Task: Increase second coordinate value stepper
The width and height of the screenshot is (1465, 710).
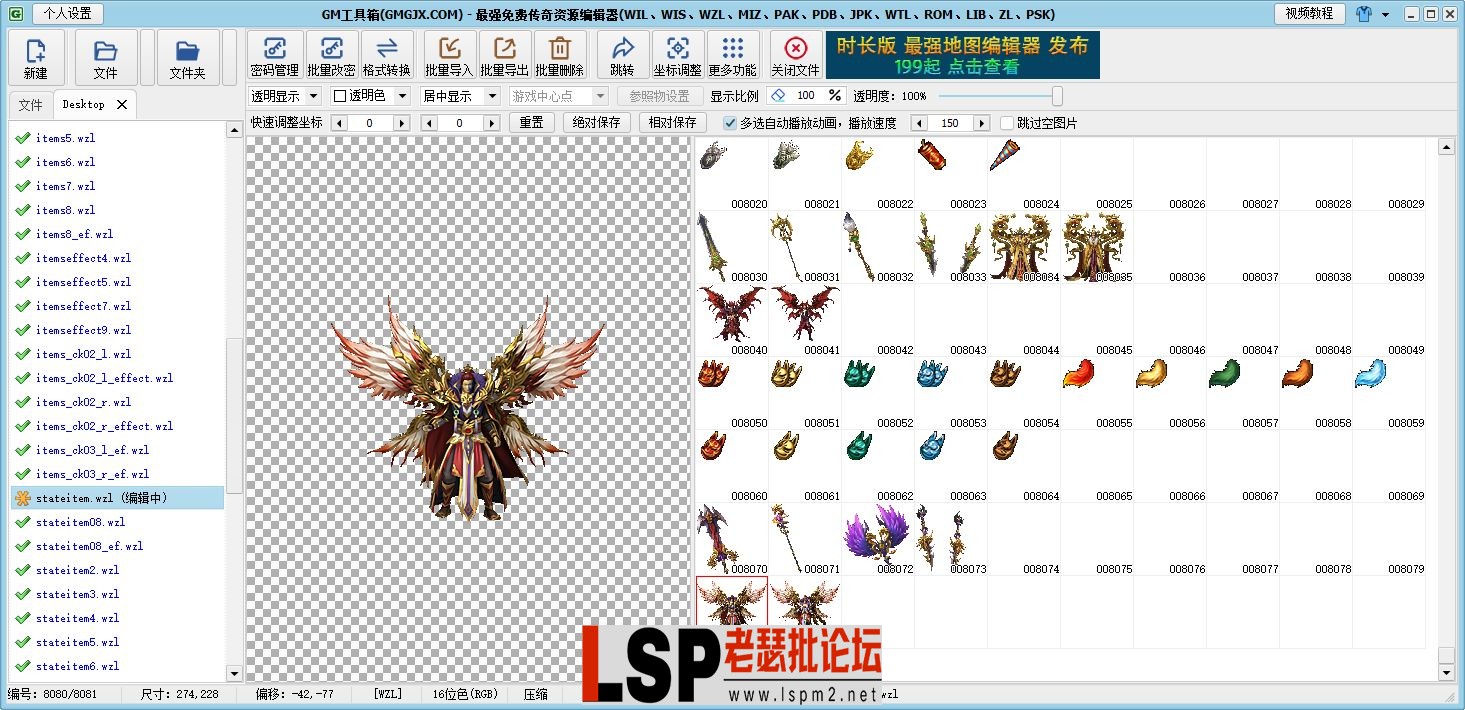Action: click(492, 123)
